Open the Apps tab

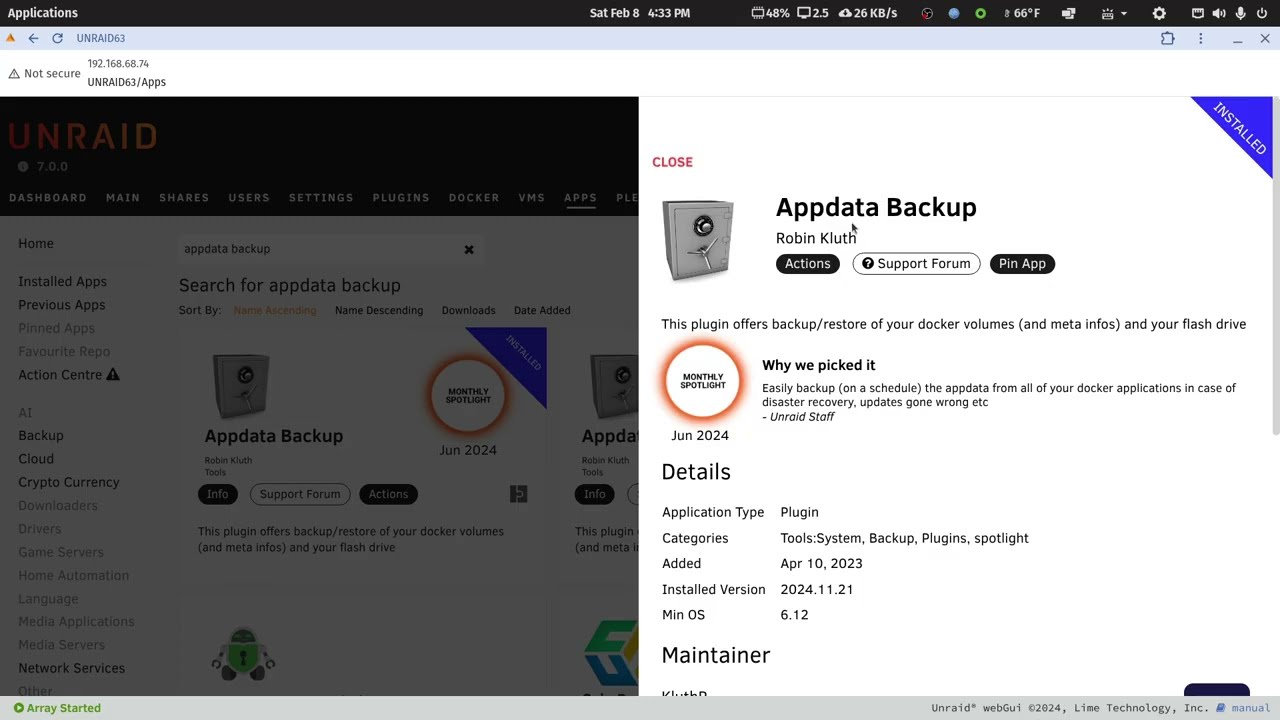pyautogui.click(x=580, y=198)
